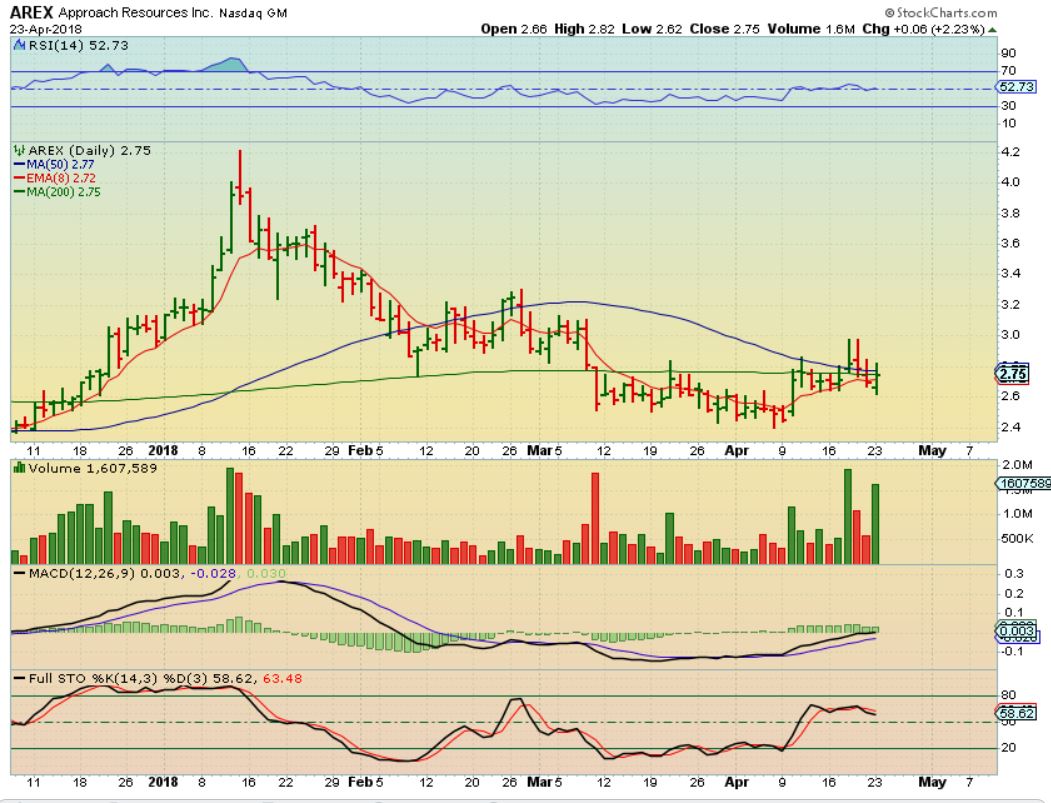Click the High 2.82 value
The width and height of the screenshot is (1051, 803).
(x=584, y=29)
